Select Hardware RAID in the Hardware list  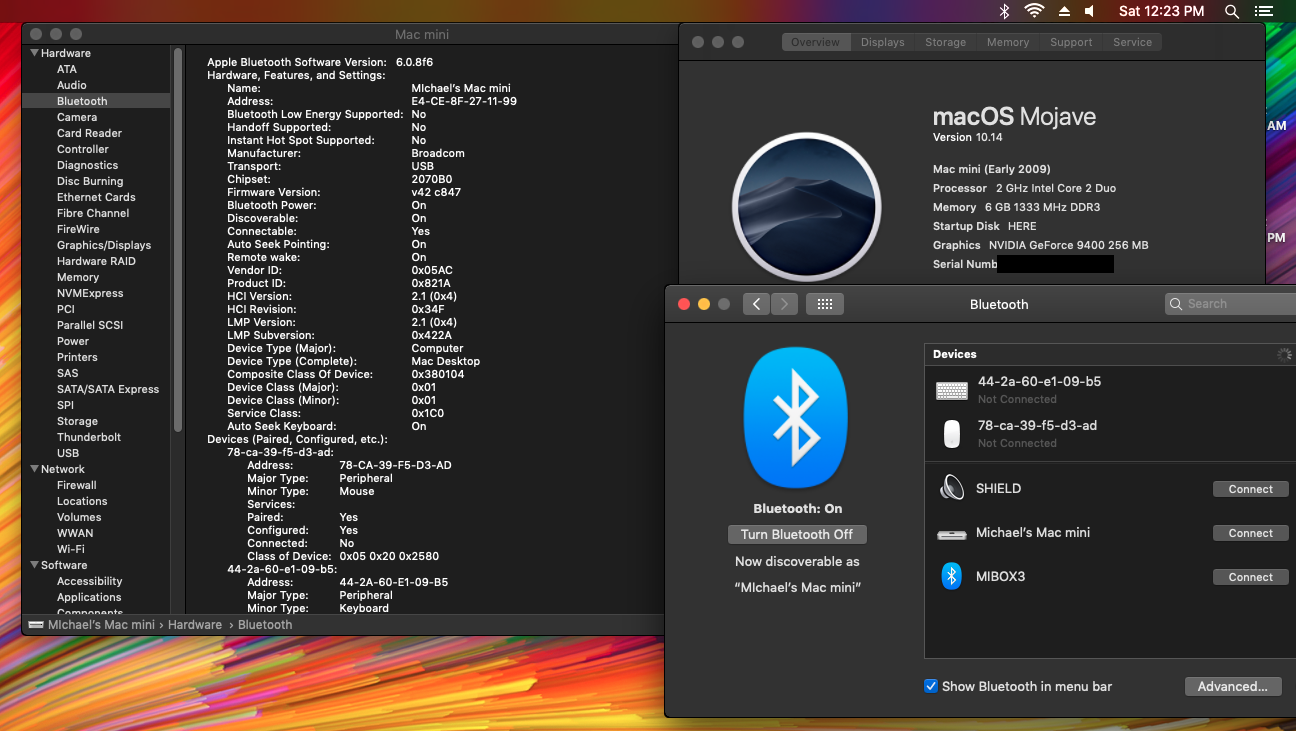click(96, 261)
